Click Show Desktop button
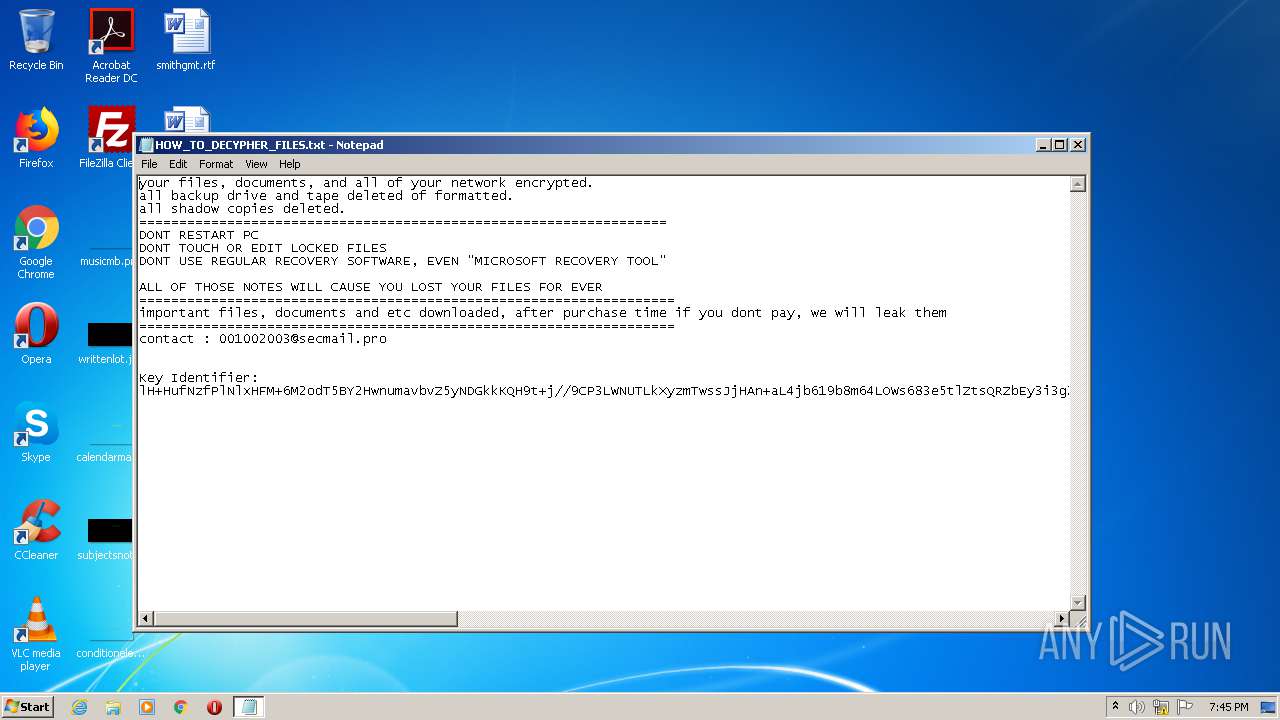Viewport: 1280px width, 720px height. pyautogui.click(x=1269, y=707)
